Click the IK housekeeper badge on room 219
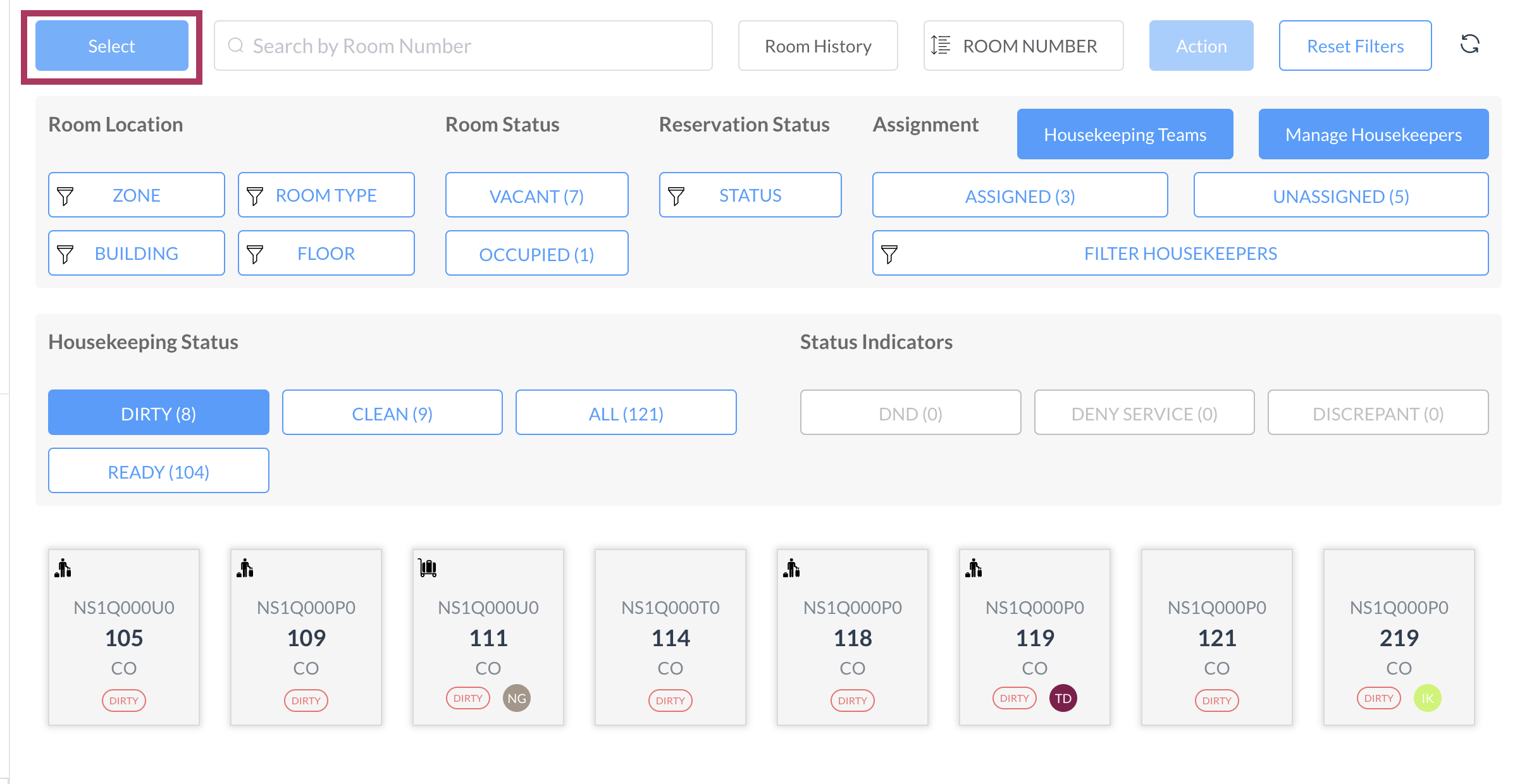This screenshot has height=784, width=1527. (1427, 698)
